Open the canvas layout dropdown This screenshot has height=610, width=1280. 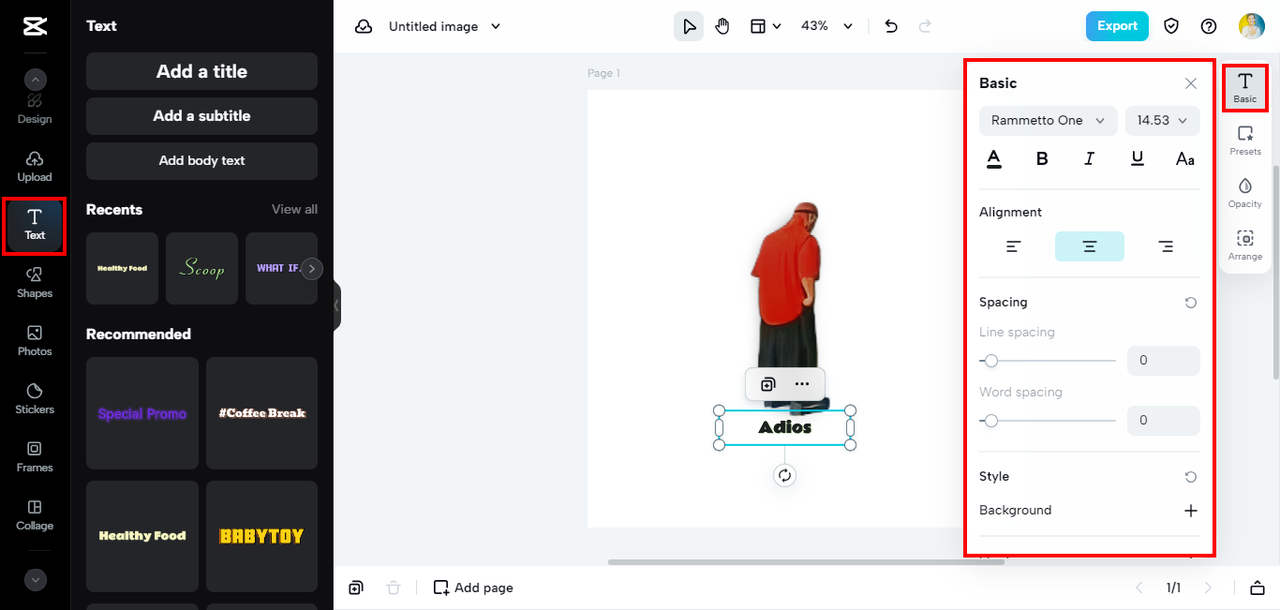[x=766, y=27]
